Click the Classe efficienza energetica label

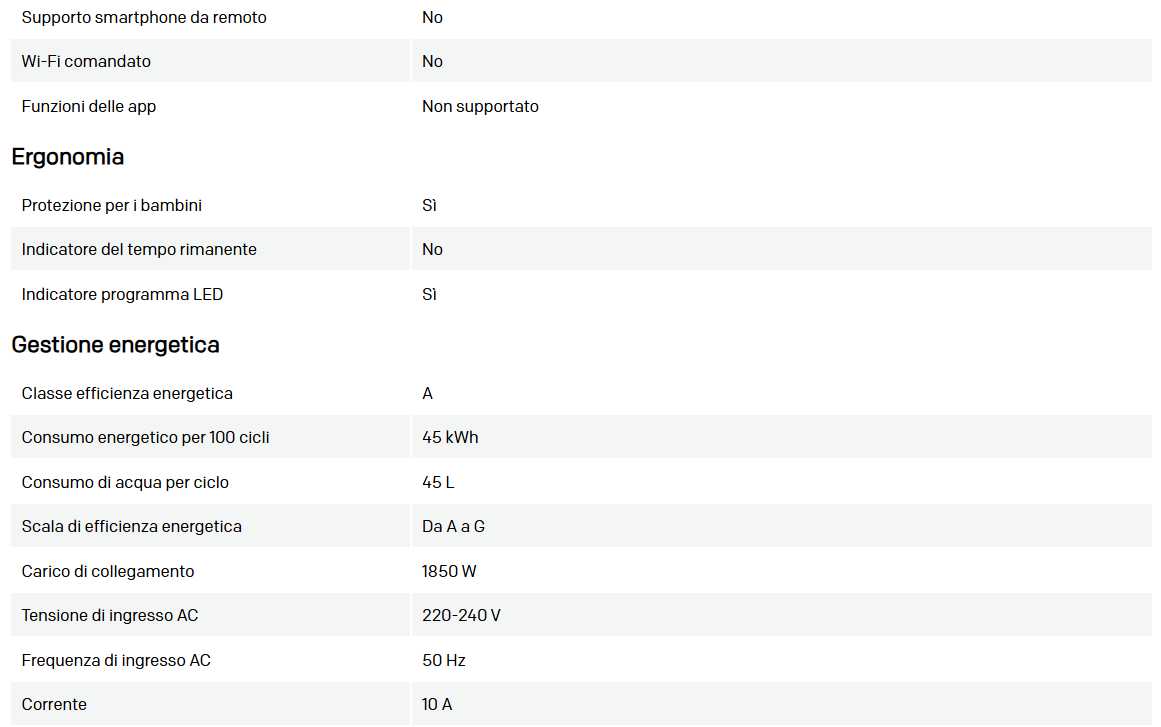tap(127, 393)
